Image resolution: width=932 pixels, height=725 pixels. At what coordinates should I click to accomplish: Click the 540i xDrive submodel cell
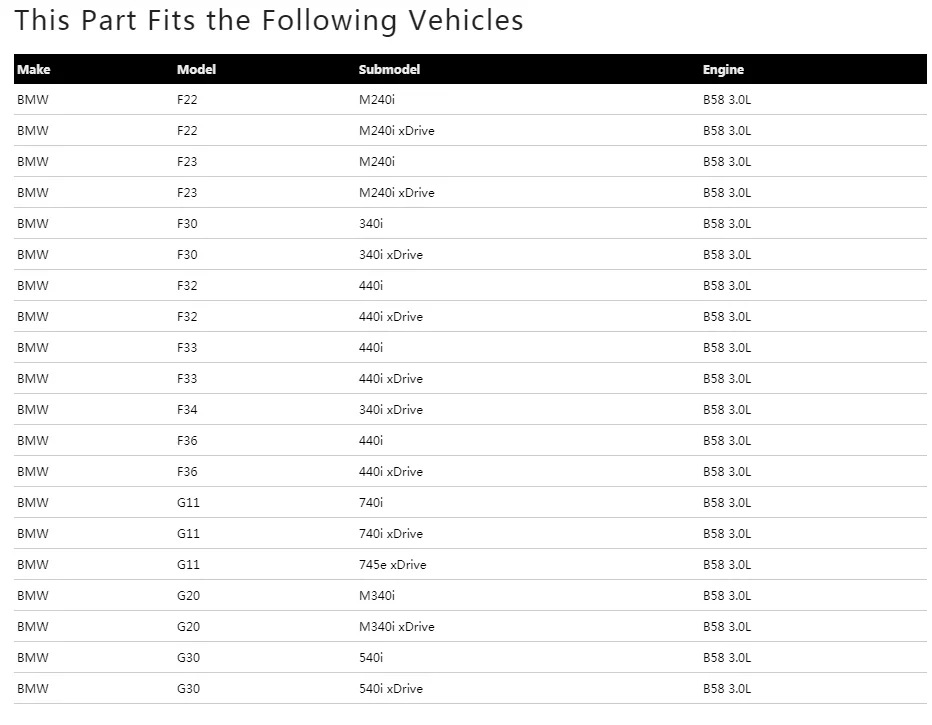(390, 689)
